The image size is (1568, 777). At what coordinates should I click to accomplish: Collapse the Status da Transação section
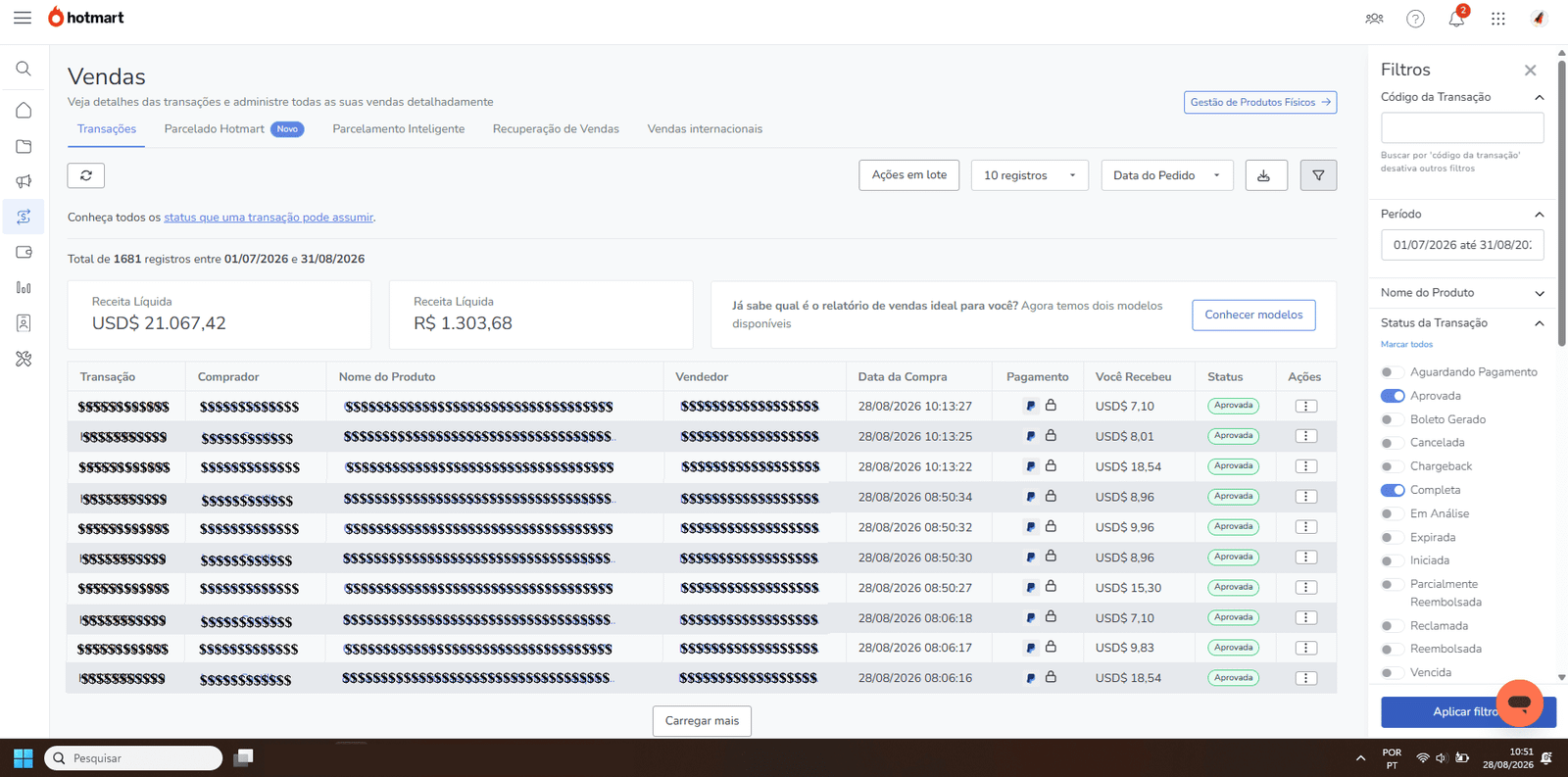point(1539,323)
